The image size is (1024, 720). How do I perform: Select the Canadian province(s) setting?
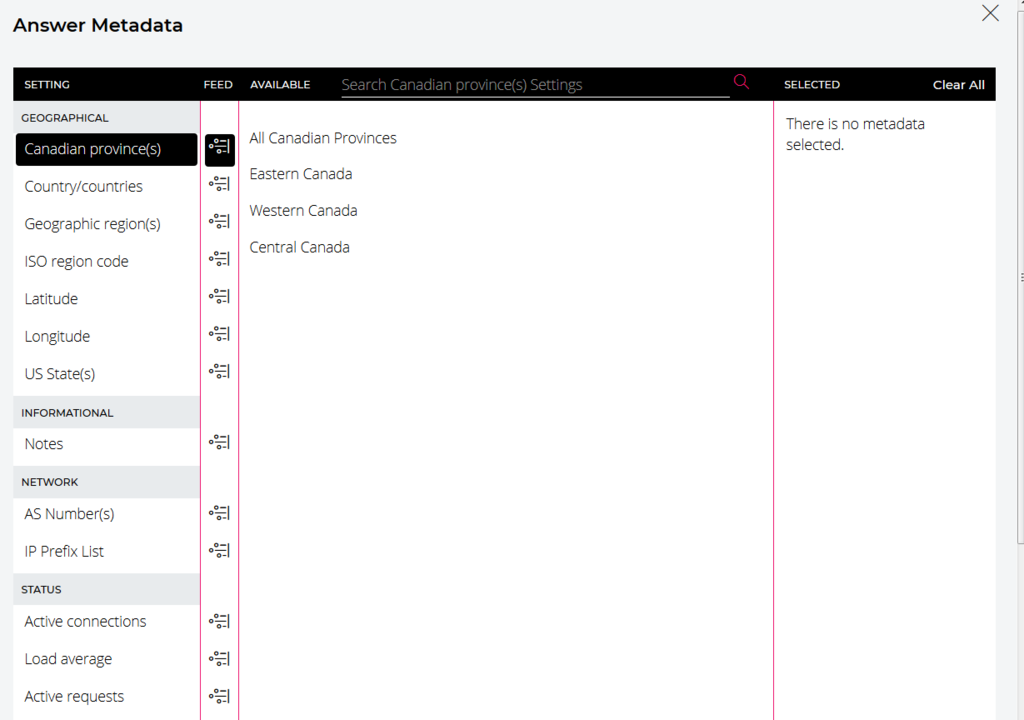[x=106, y=150]
